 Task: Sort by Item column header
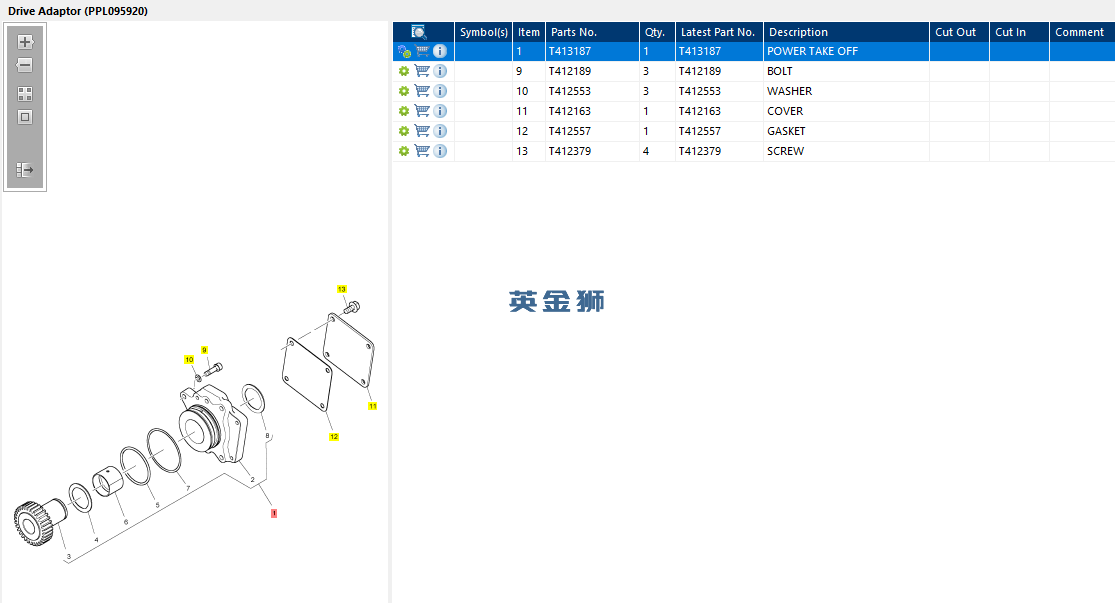click(528, 32)
